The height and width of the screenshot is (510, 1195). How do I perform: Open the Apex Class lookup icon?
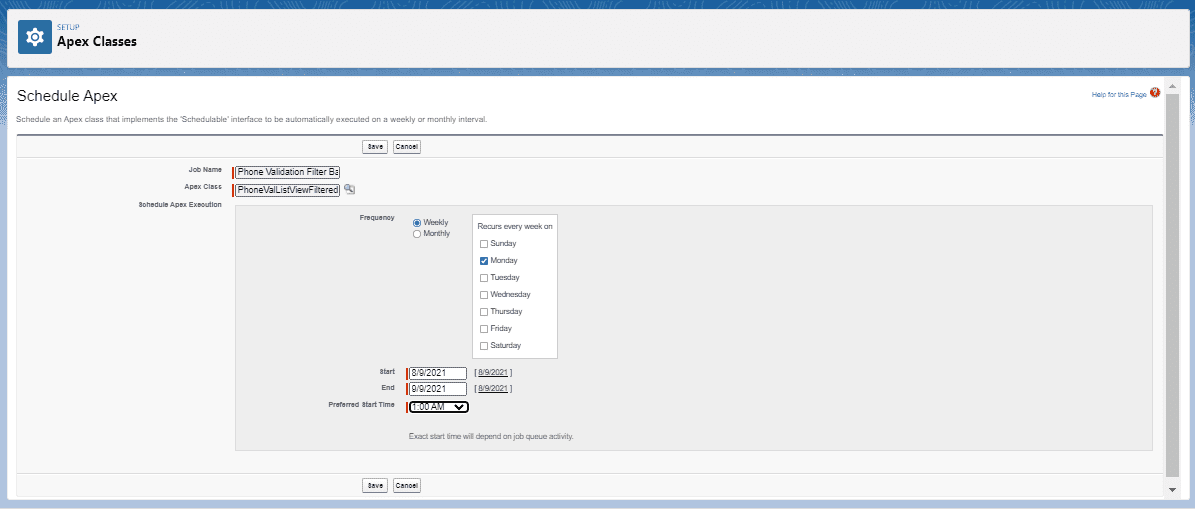coord(350,189)
